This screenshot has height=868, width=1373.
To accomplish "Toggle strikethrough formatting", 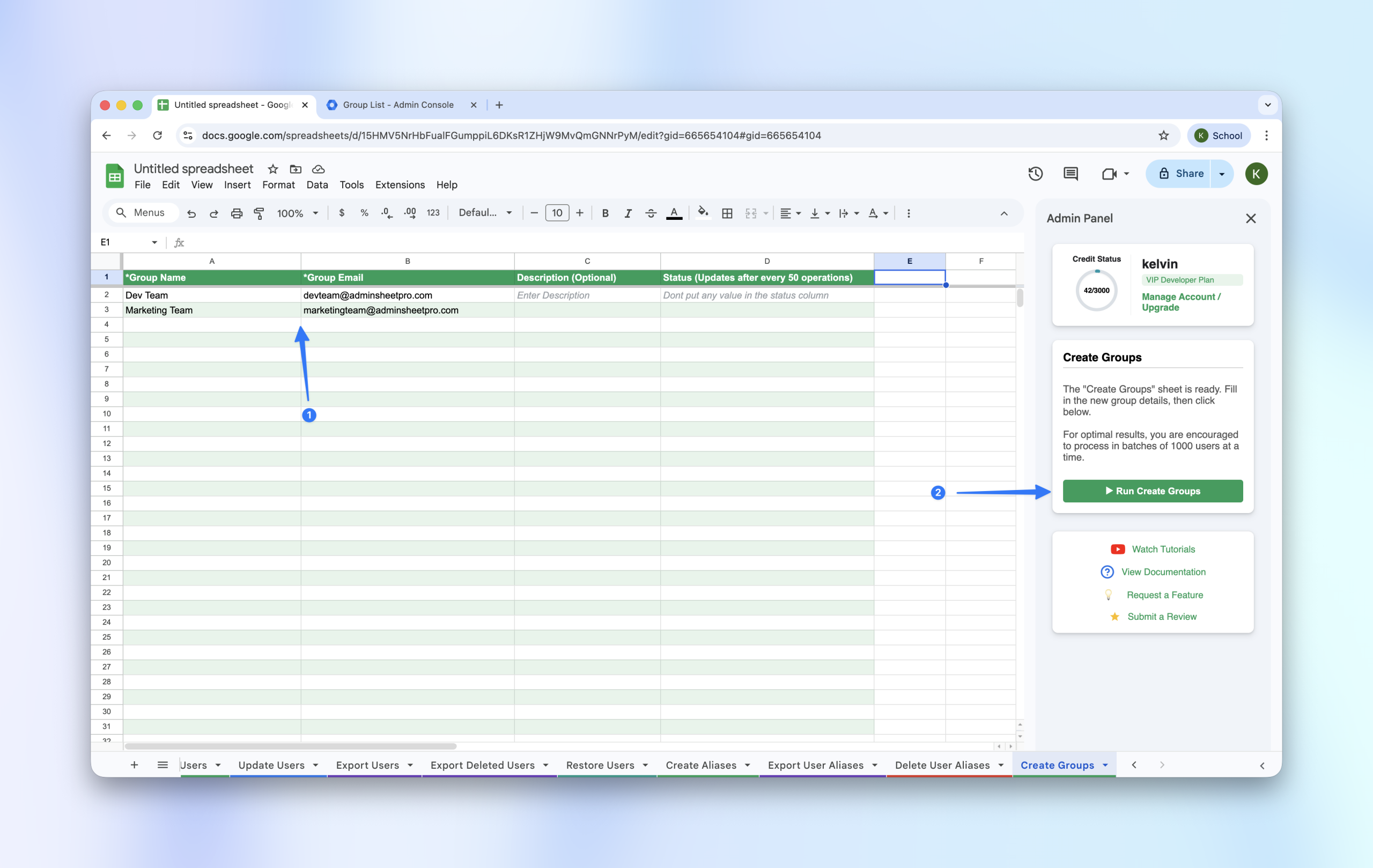I will click(x=651, y=213).
